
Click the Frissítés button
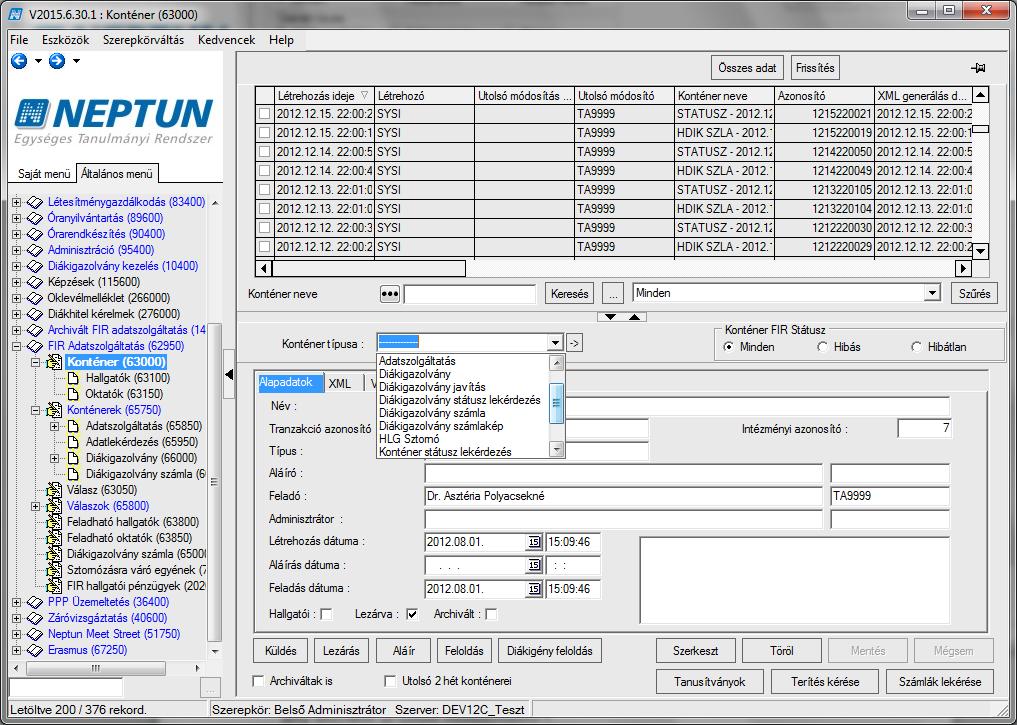(815, 68)
